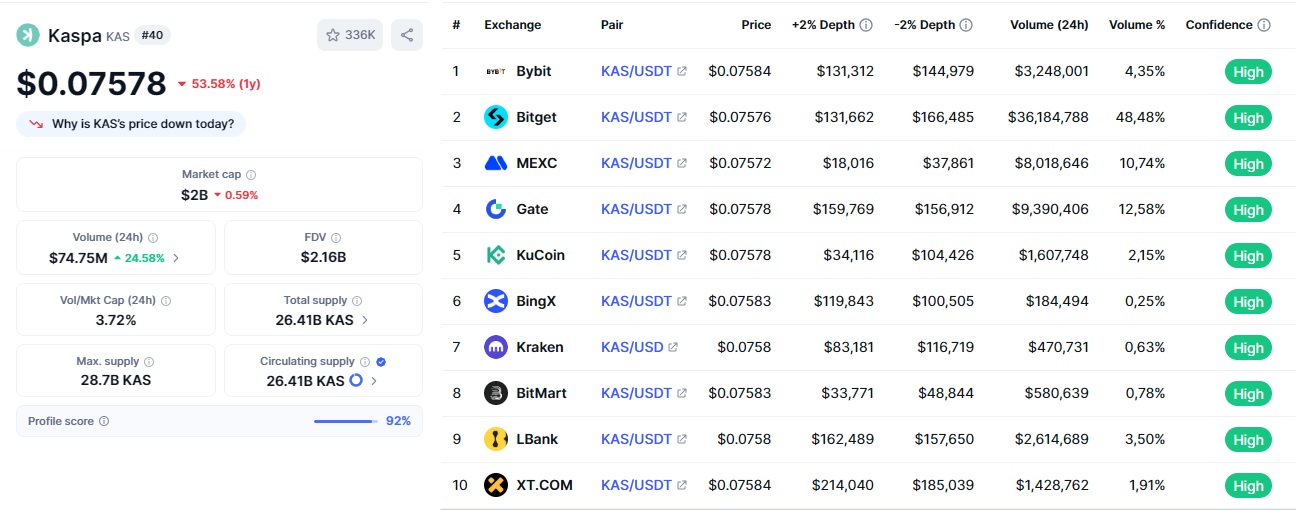Open KAS/USD pair link on Kraken
1303x516 pixels.
pos(632,348)
